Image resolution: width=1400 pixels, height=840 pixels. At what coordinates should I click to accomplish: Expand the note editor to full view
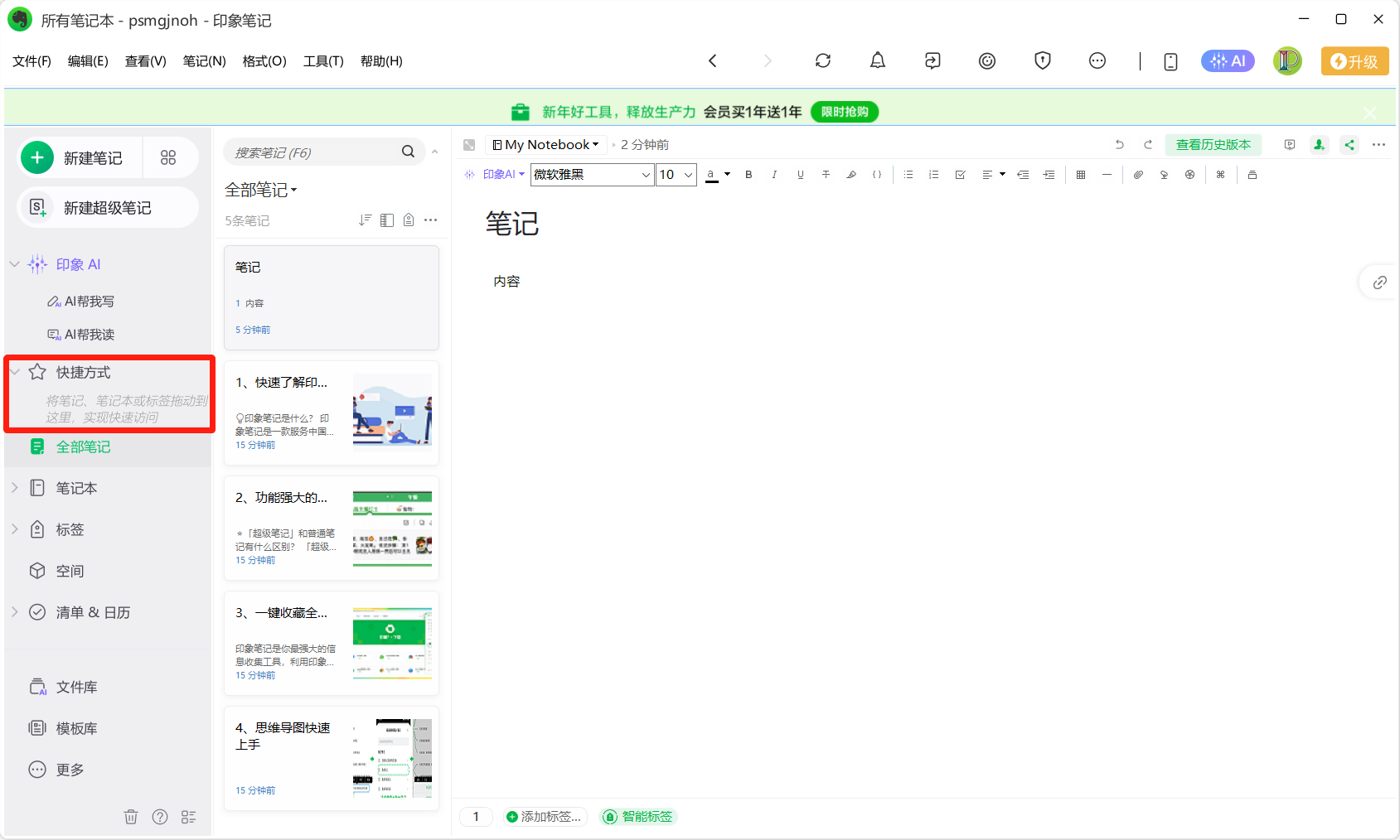tap(469, 145)
